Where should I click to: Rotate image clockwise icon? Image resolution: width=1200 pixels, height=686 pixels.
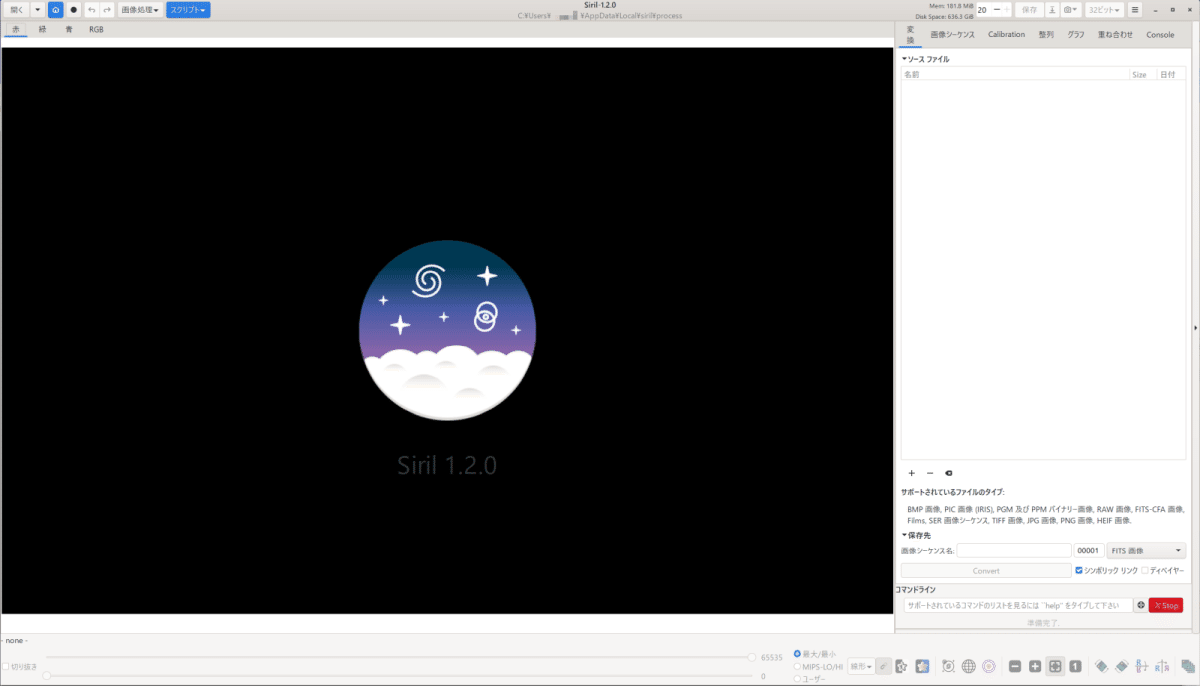pyautogui.click(x=1122, y=666)
